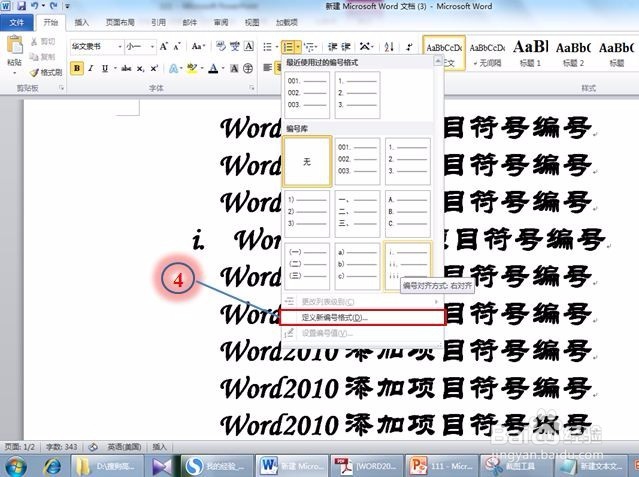The width and height of the screenshot is (639, 477).
Task: Select the 无 (None) numbering thumbnail
Action: (x=307, y=161)
